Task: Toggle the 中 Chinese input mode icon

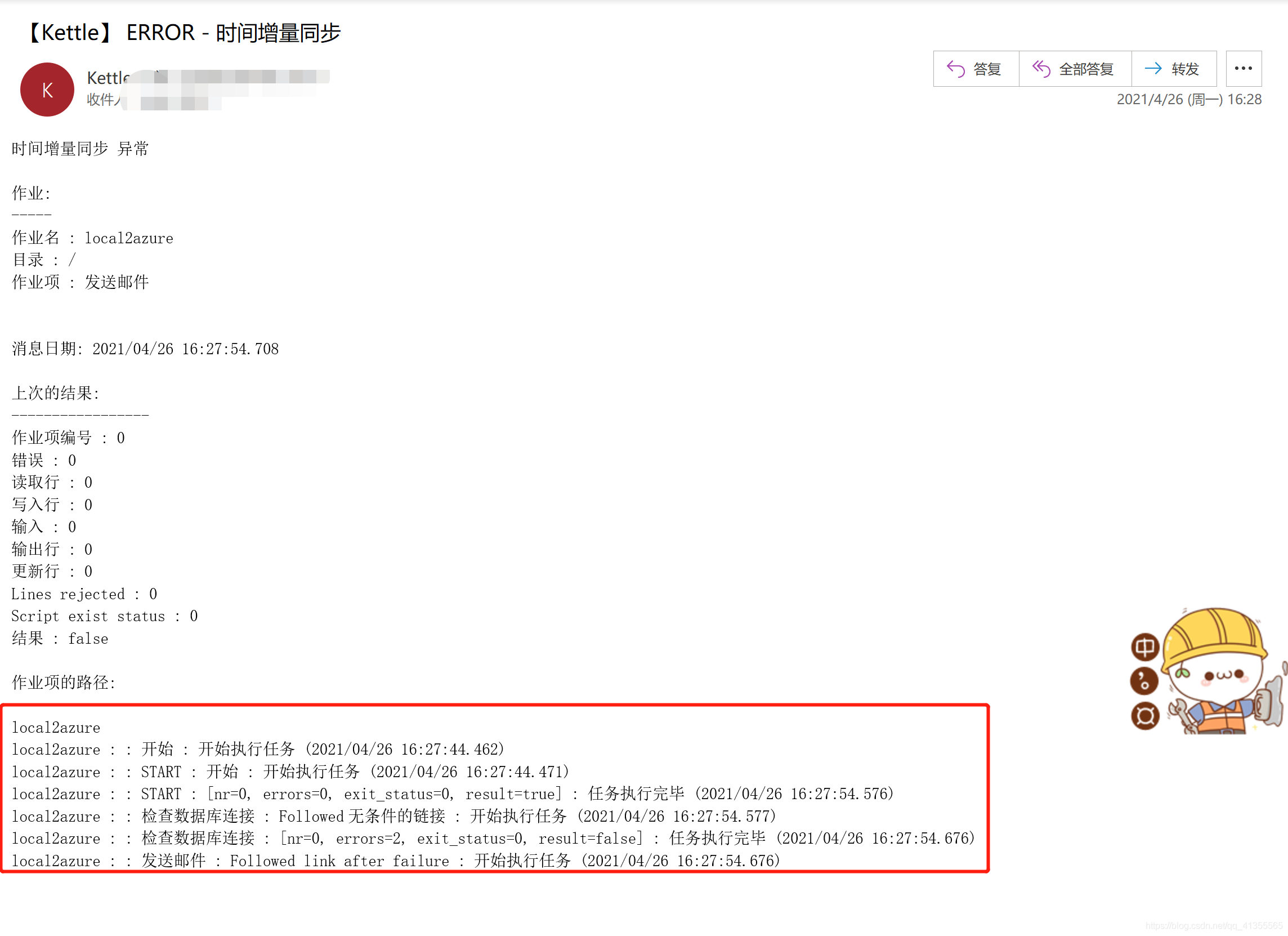Action: coord(1145,647)
